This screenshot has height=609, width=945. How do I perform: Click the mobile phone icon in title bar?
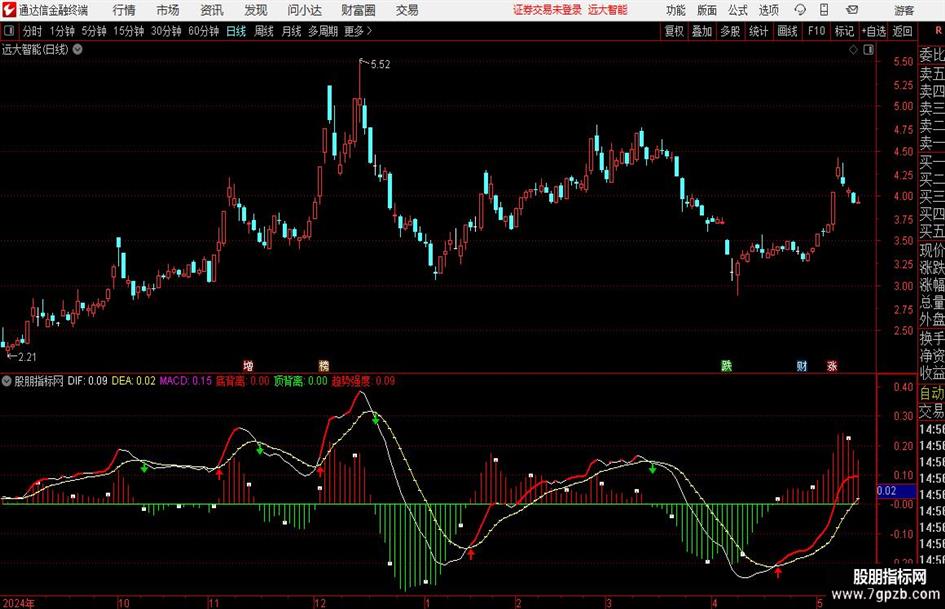click(824, 10)
